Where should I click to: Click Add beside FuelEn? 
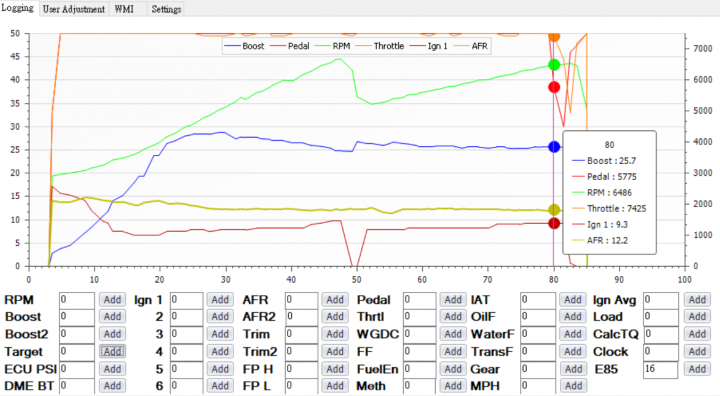(453, 369)
